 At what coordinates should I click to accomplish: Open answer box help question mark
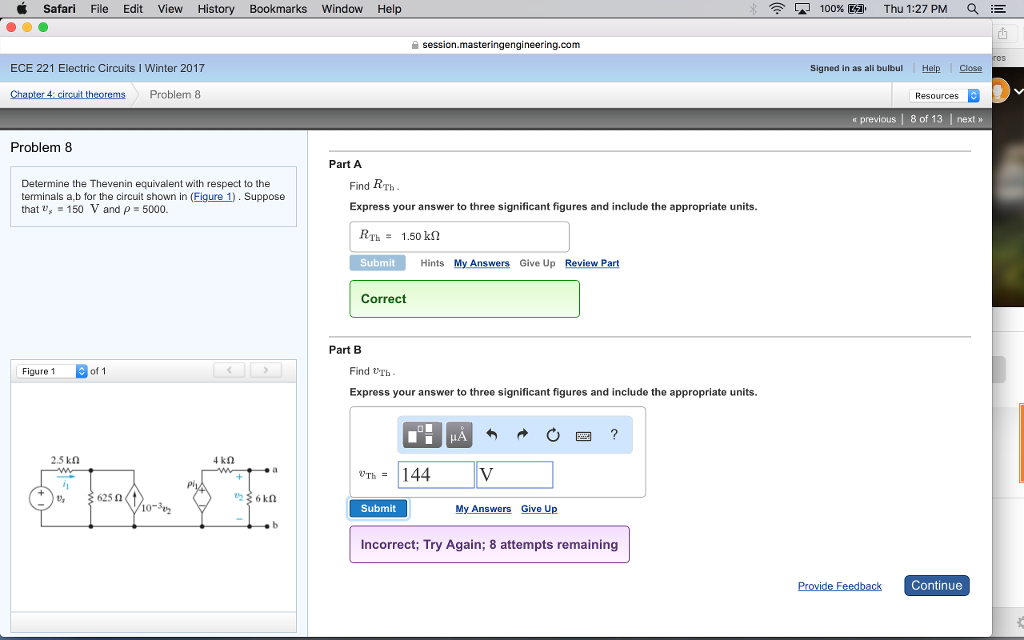[x=614, y=434]
